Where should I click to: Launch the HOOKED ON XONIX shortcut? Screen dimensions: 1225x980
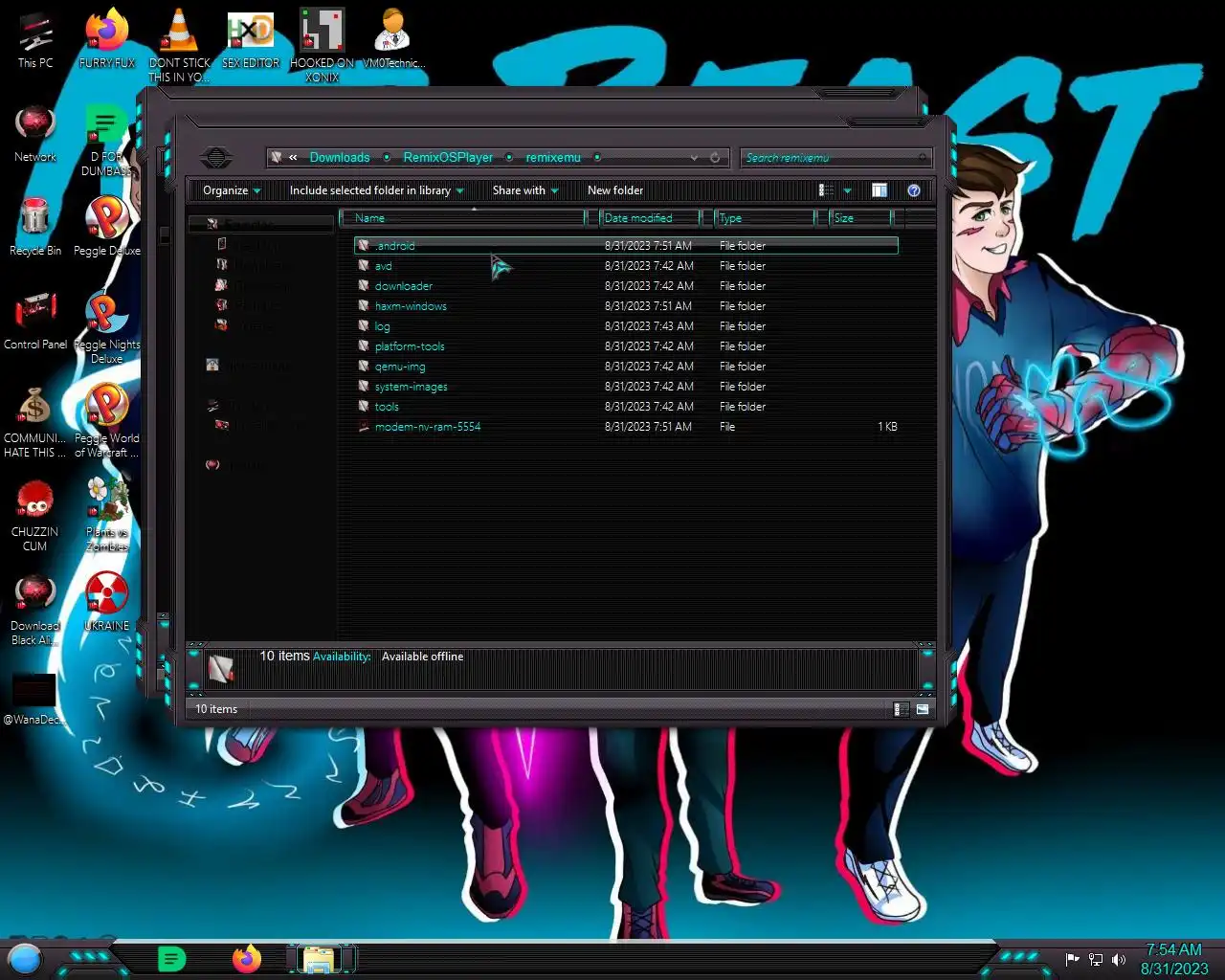[323, 44]
